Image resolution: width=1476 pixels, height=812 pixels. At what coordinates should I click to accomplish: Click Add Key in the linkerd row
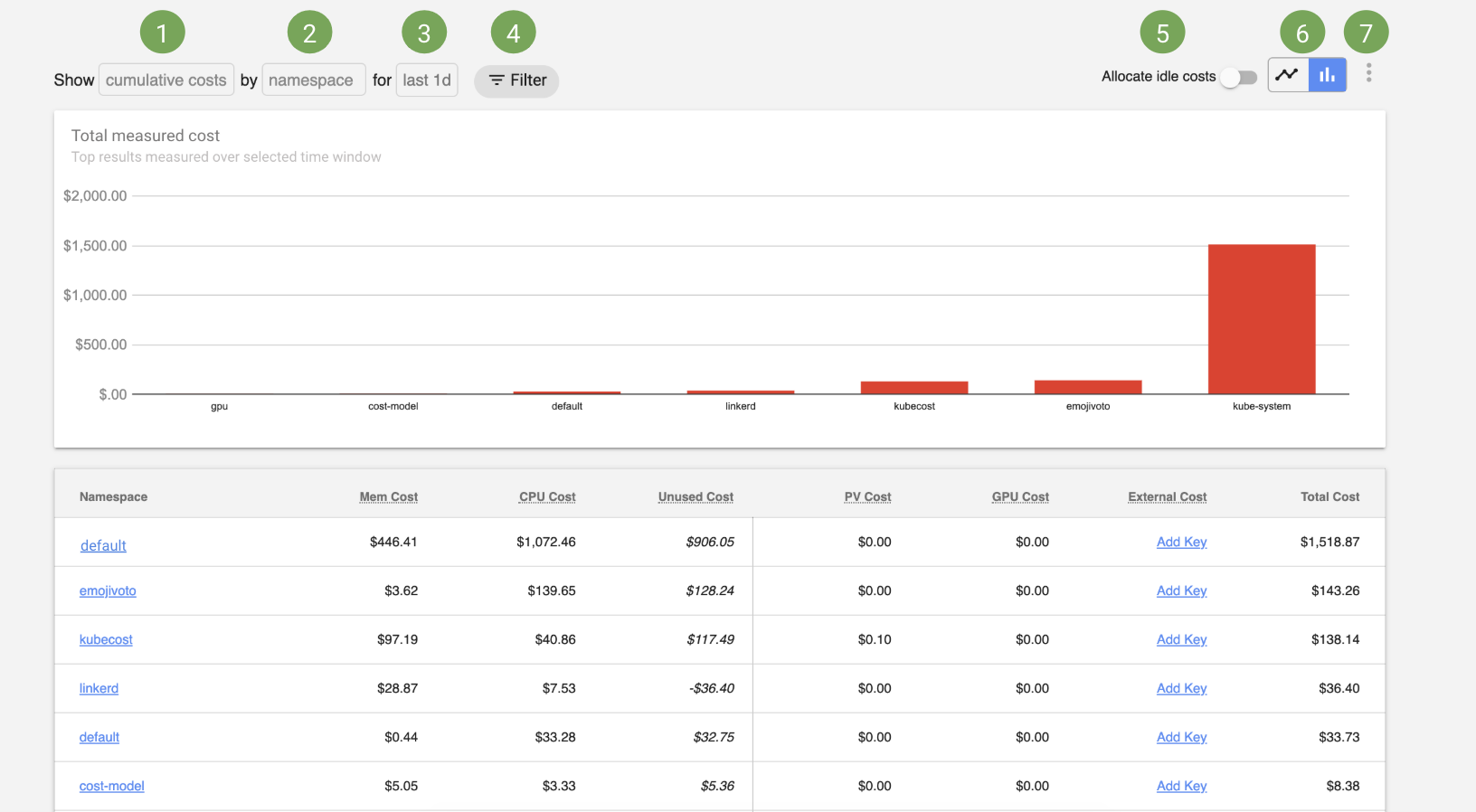[1181, 688]
